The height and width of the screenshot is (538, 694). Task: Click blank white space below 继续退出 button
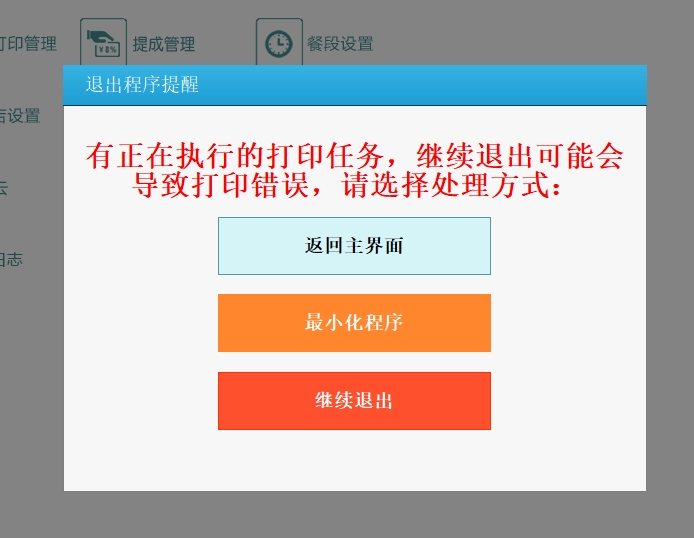point(354,460)
